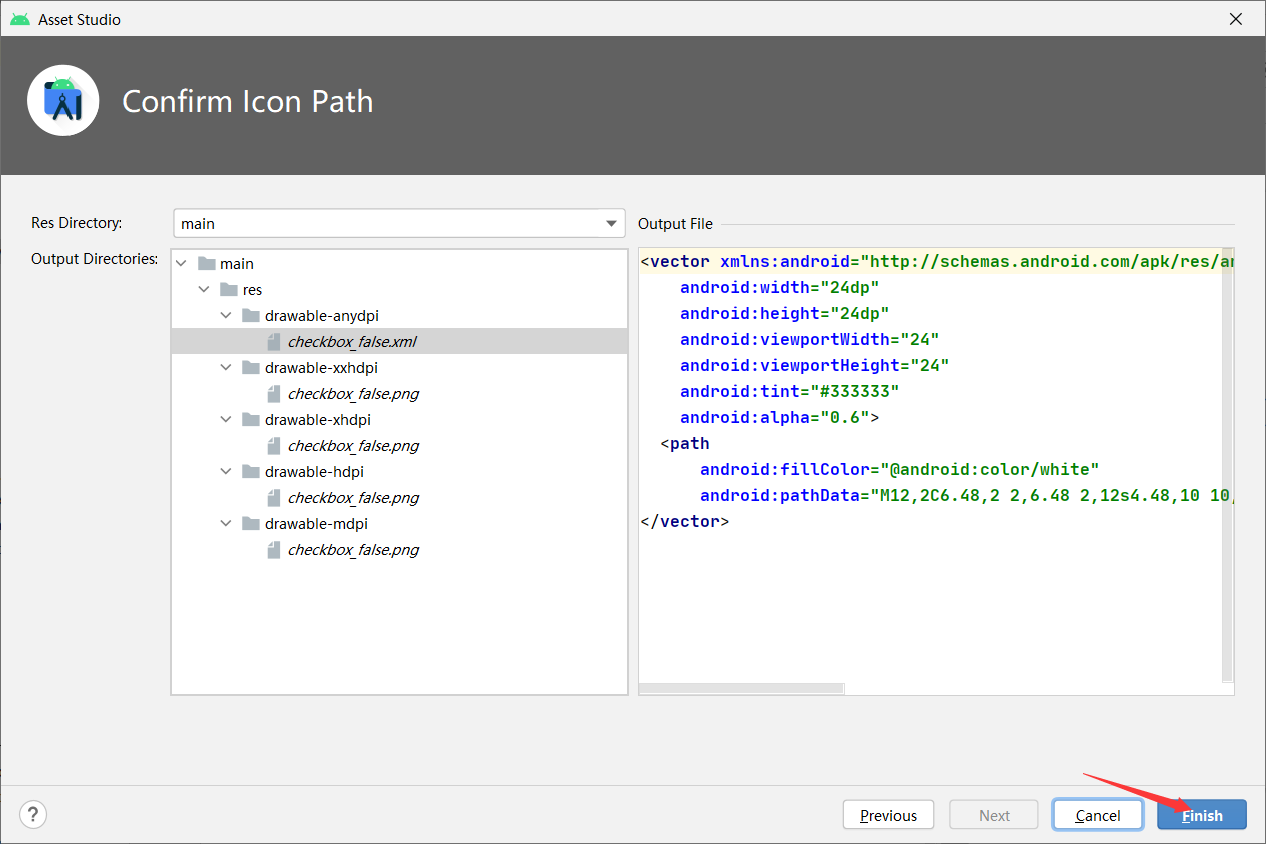Click the drawable-mdpi folder icon
The width and height of the screenshot is (1266, 844).
[251, 524]
